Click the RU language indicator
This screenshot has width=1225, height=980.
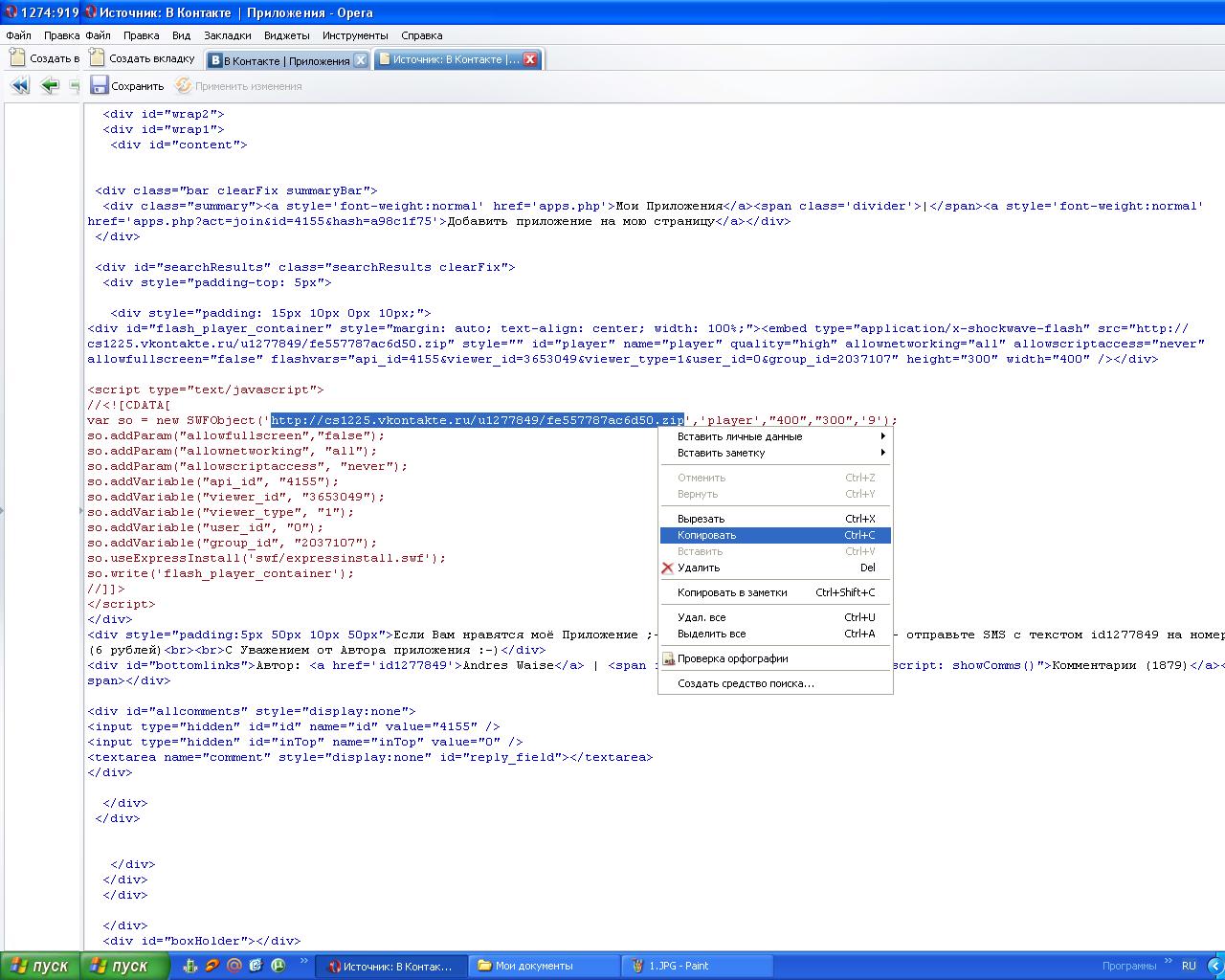click(x=1189, y=966)
